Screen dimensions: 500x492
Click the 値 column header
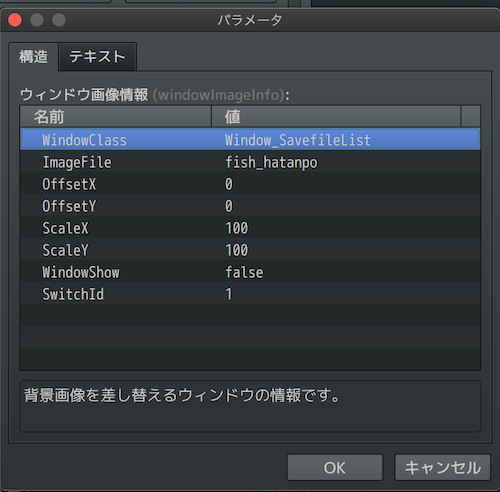[336, 116]
